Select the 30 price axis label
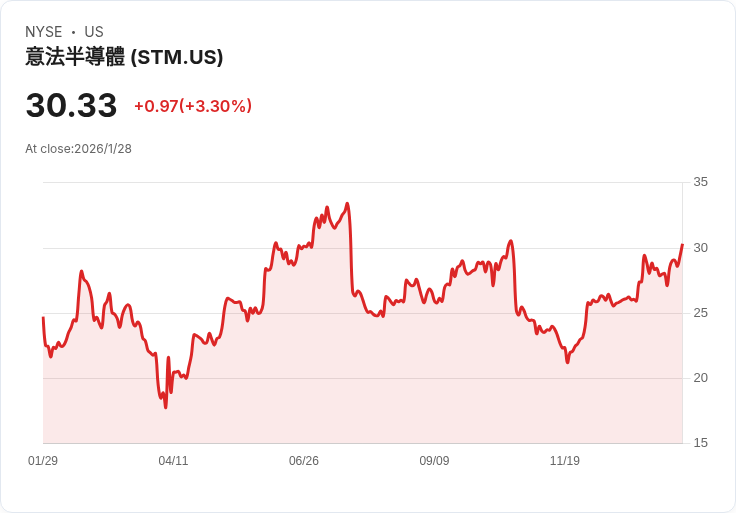This screenshot has height=513, width=736. [701, 247]
